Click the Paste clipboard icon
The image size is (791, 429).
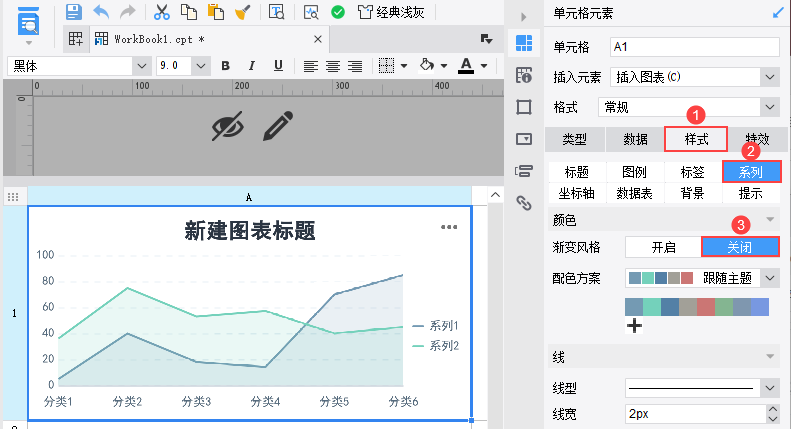216,12
